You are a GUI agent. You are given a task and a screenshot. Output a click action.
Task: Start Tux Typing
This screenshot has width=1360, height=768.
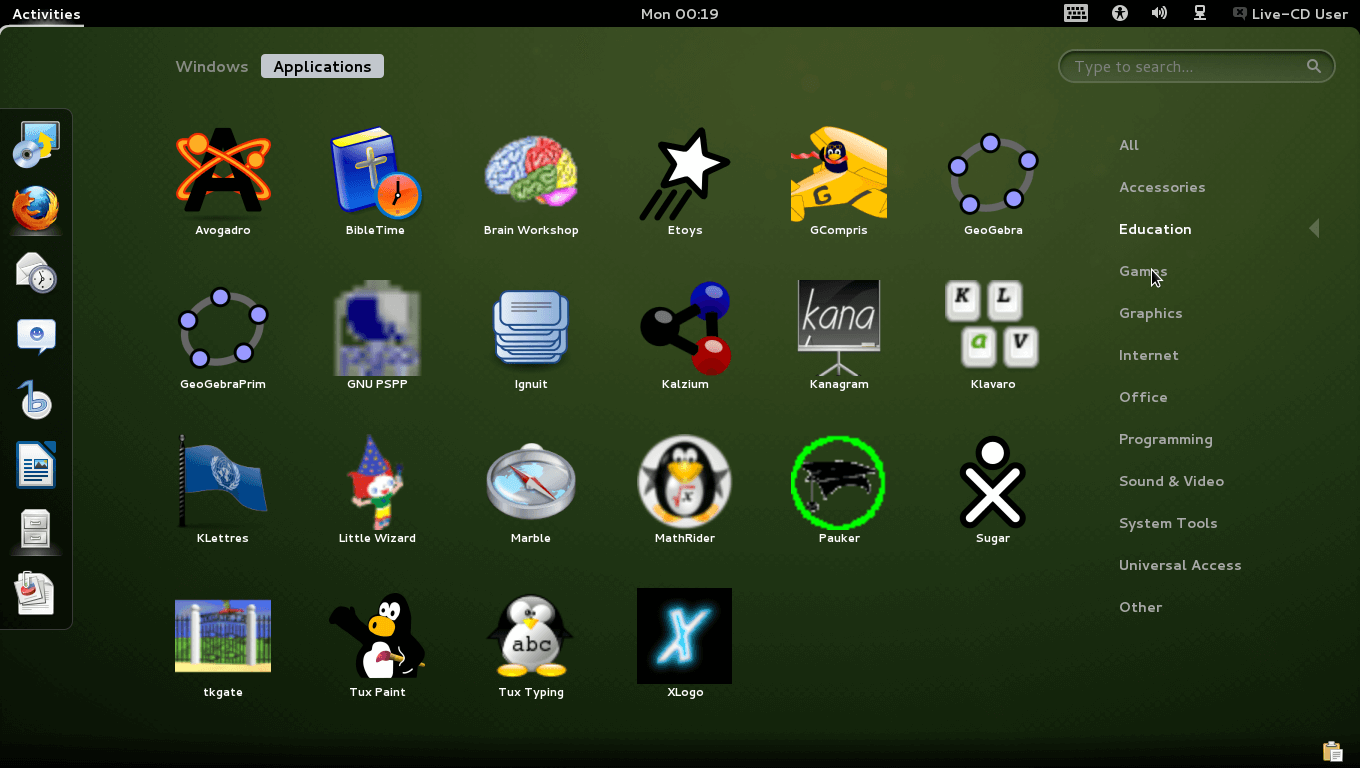point(531,645)
